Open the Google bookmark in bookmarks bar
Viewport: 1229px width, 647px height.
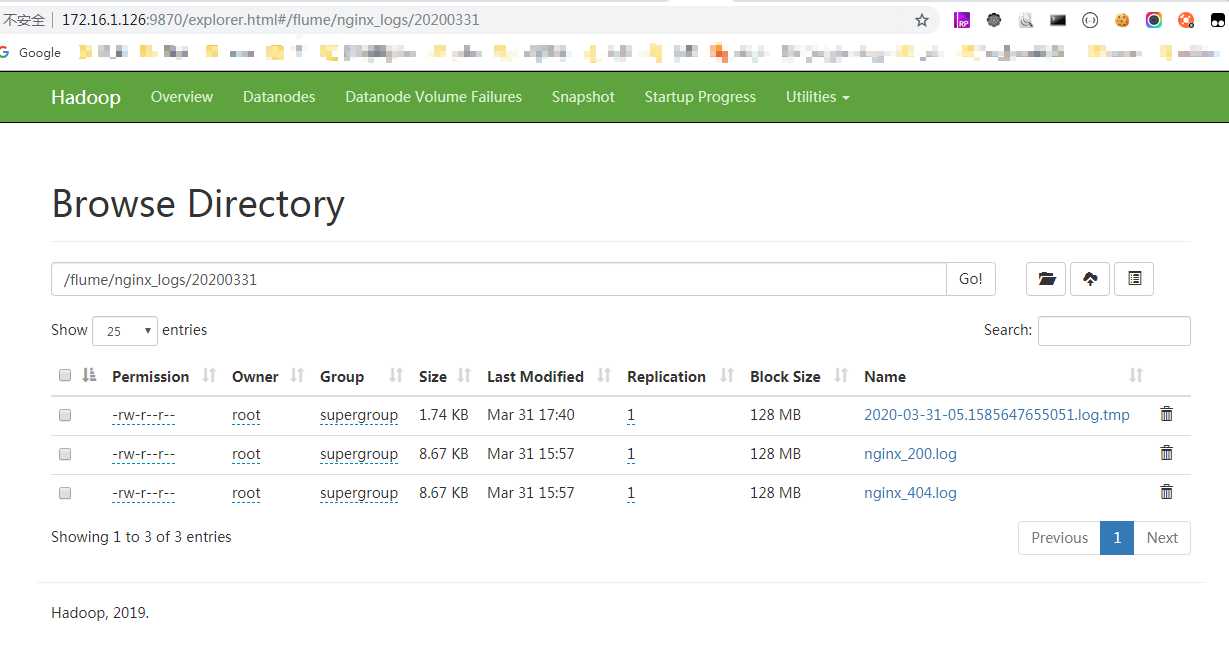(x=30, y=53)
